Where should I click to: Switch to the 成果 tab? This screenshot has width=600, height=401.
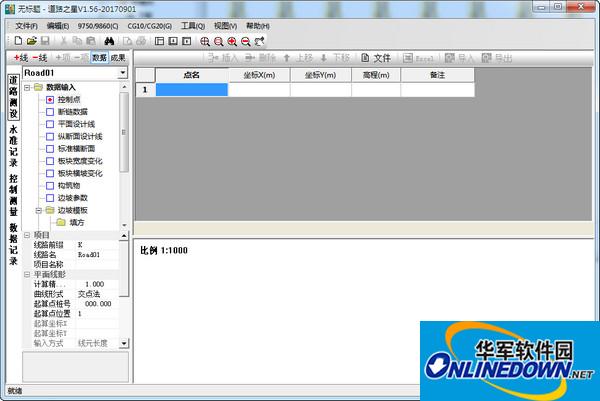tap(118, 58)
